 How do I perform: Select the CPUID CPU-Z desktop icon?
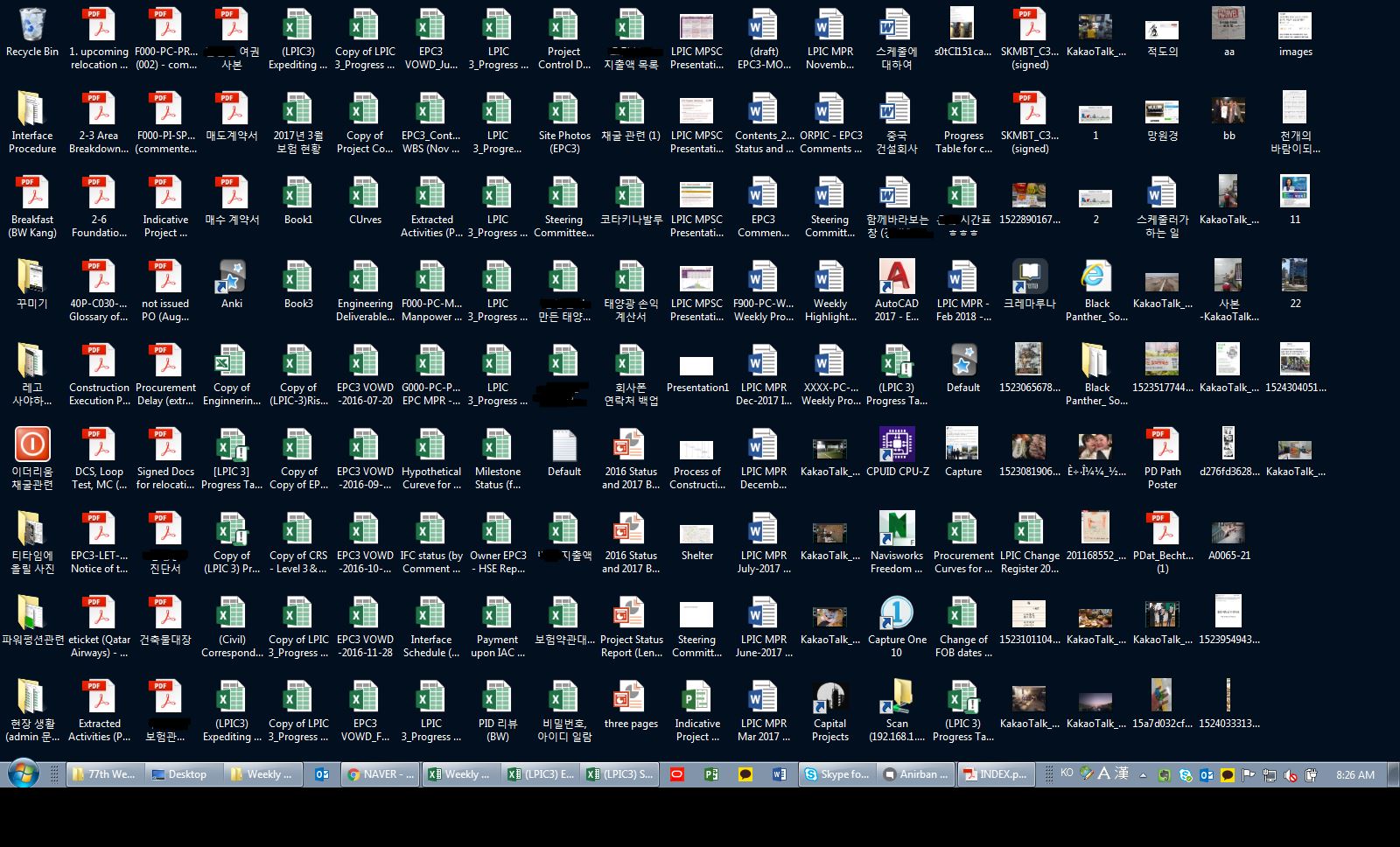(896, 452)
